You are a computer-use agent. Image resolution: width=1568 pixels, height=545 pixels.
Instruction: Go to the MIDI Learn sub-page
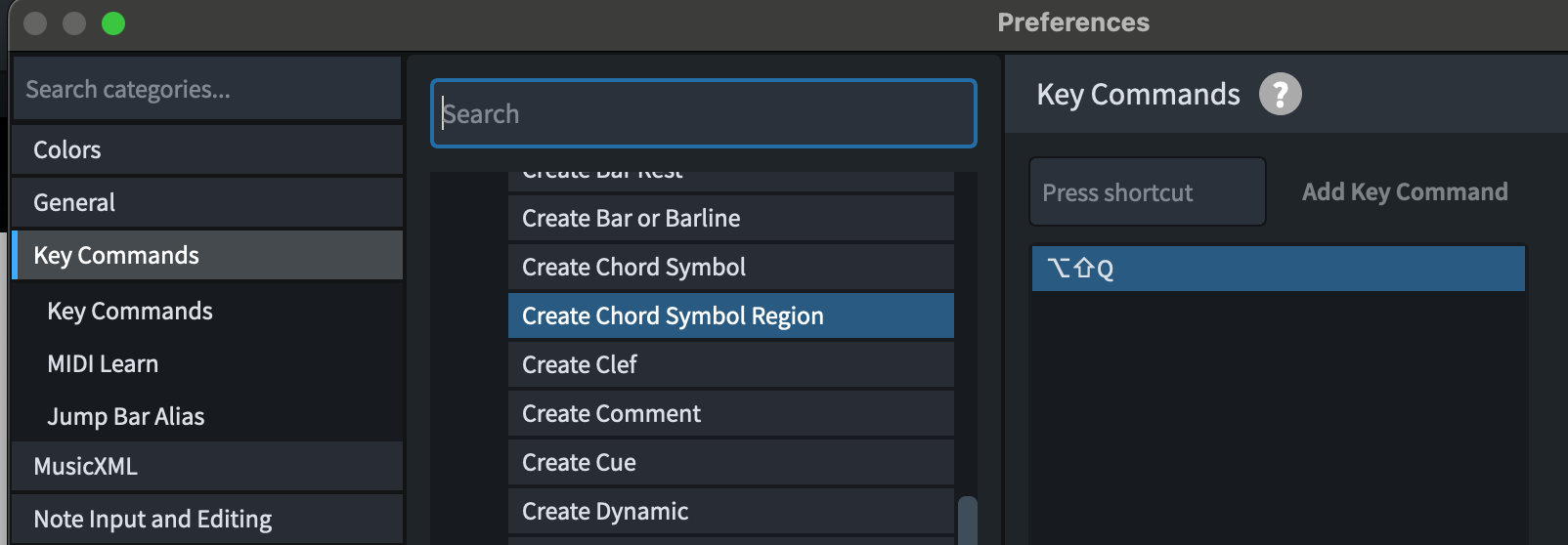coord(207,363)
